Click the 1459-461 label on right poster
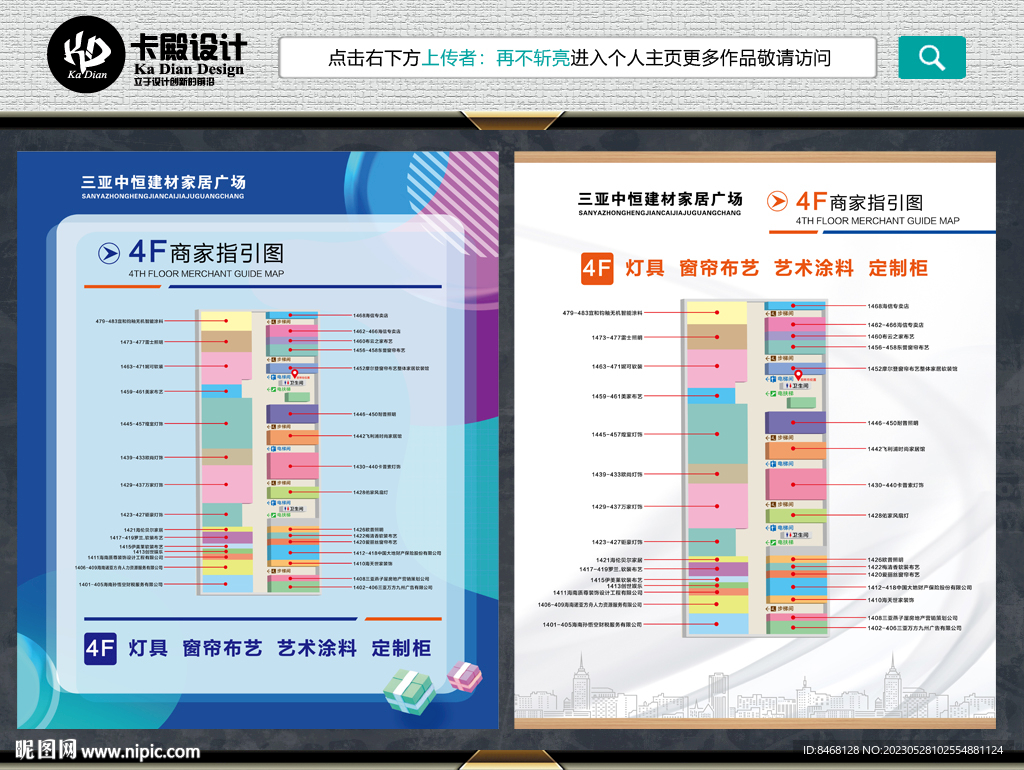 click(617, 396)
